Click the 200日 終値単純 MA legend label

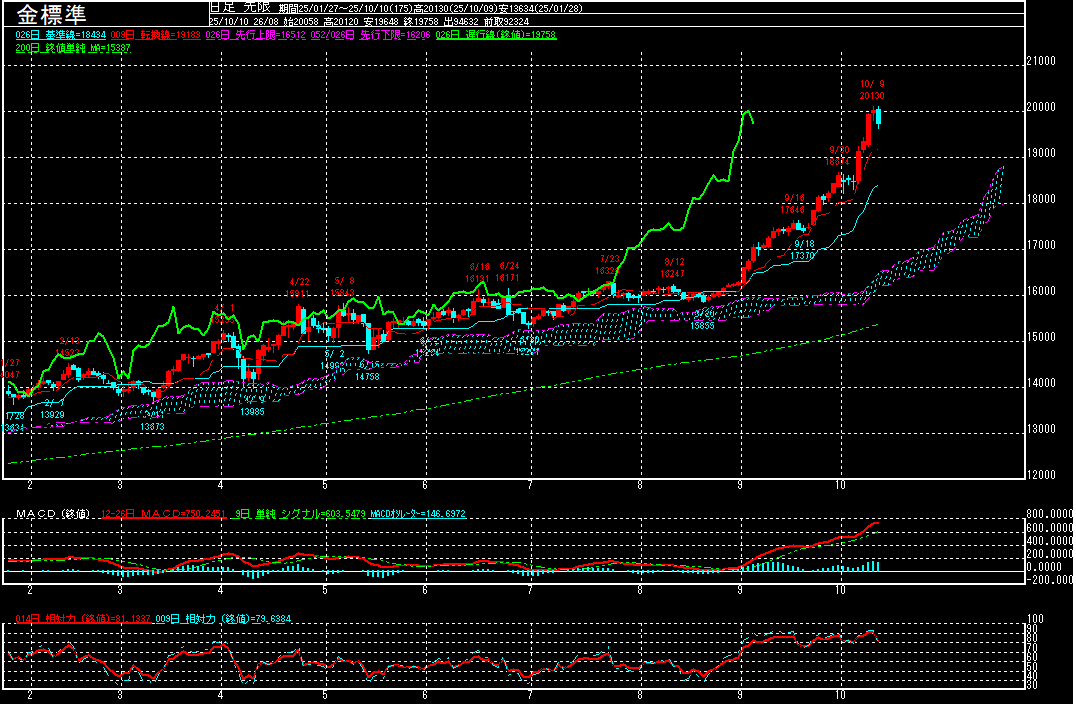[x=73, y=47]
